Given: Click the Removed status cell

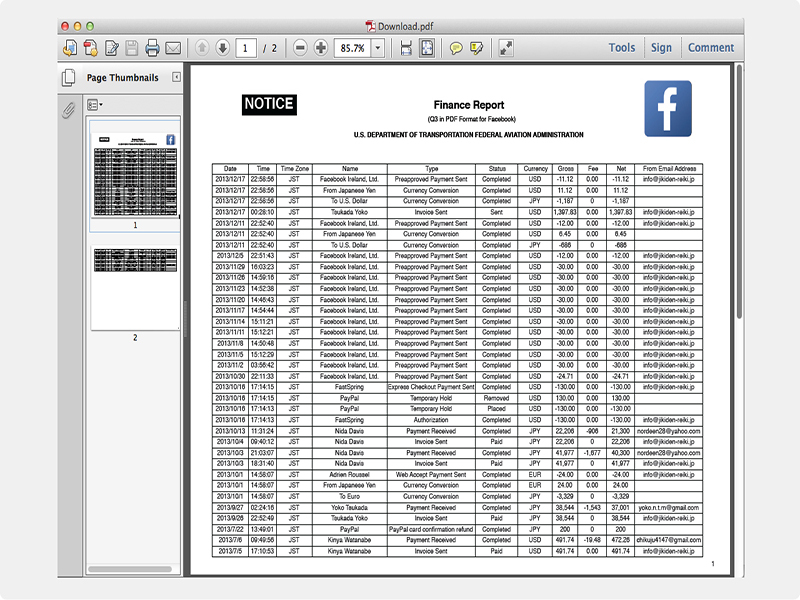Looking at the screenshot, I should tap(496, 398).
